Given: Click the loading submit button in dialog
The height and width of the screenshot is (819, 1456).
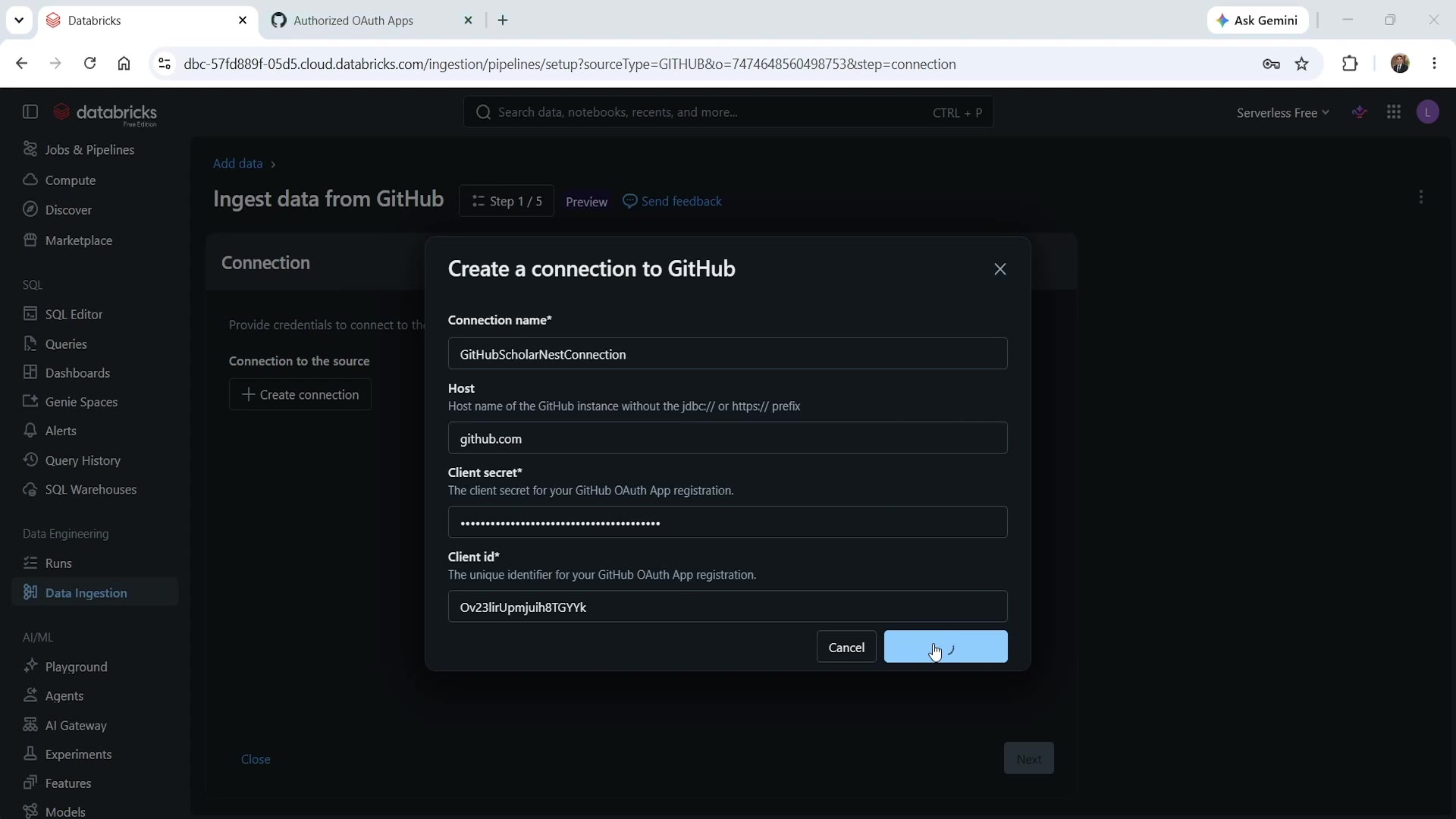Looking at the screenshot, I should coord(946,647).
